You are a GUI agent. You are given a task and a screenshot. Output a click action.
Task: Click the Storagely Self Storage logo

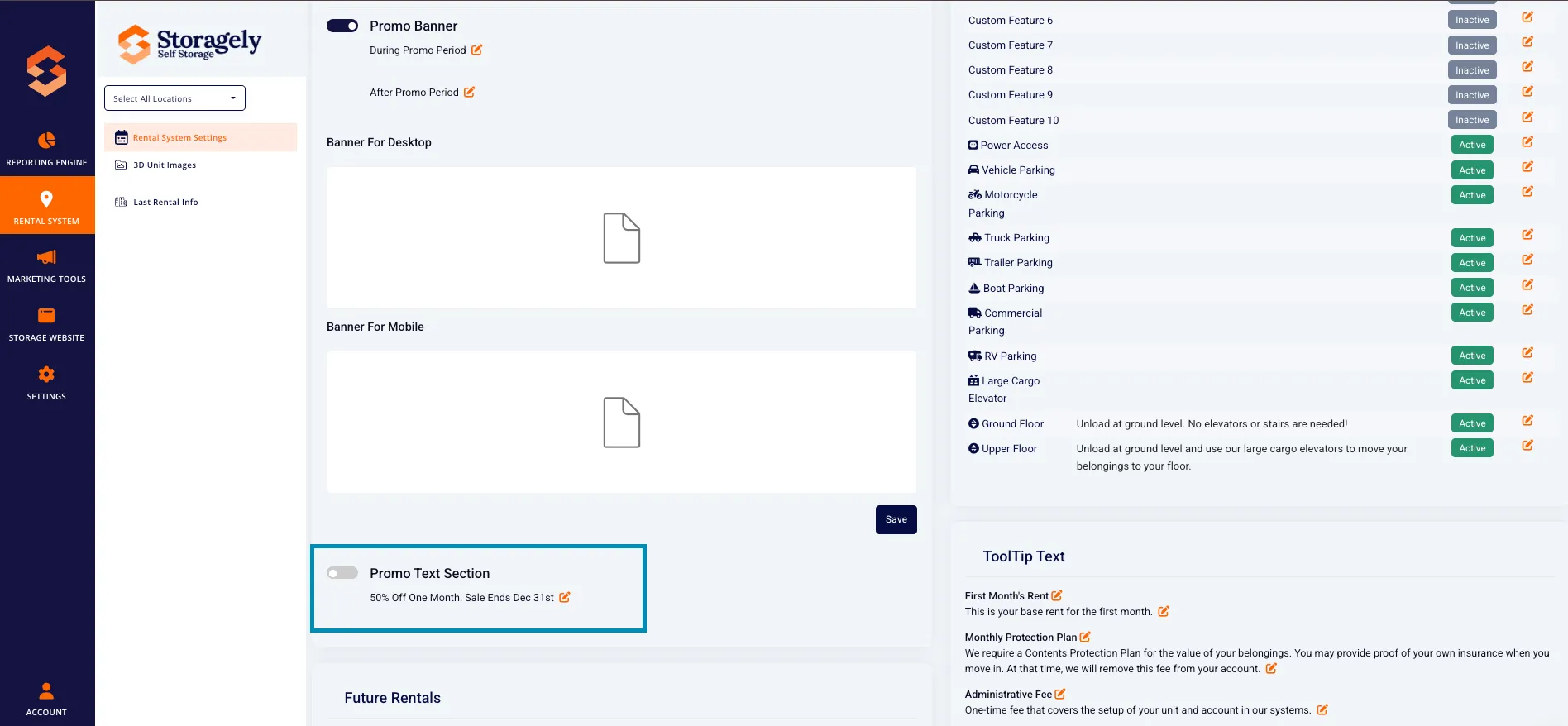(x=189, y=43)
